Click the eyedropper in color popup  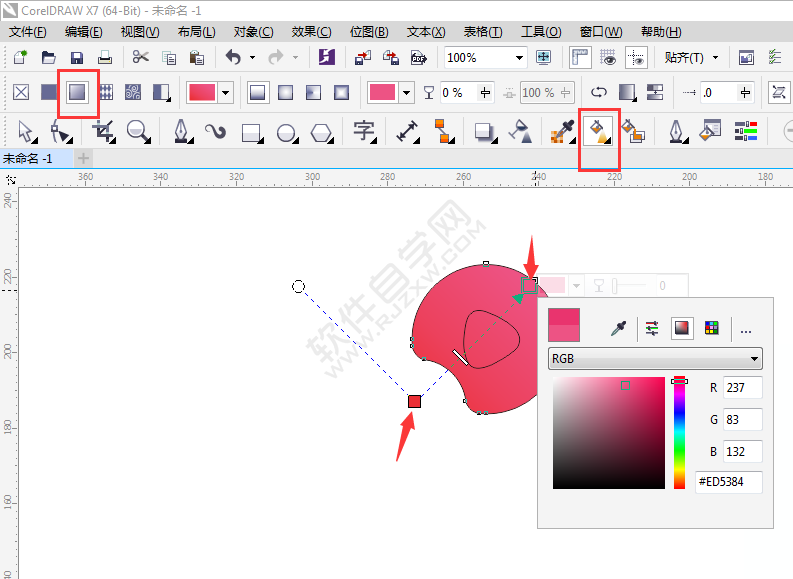click(x=619, y=328)
